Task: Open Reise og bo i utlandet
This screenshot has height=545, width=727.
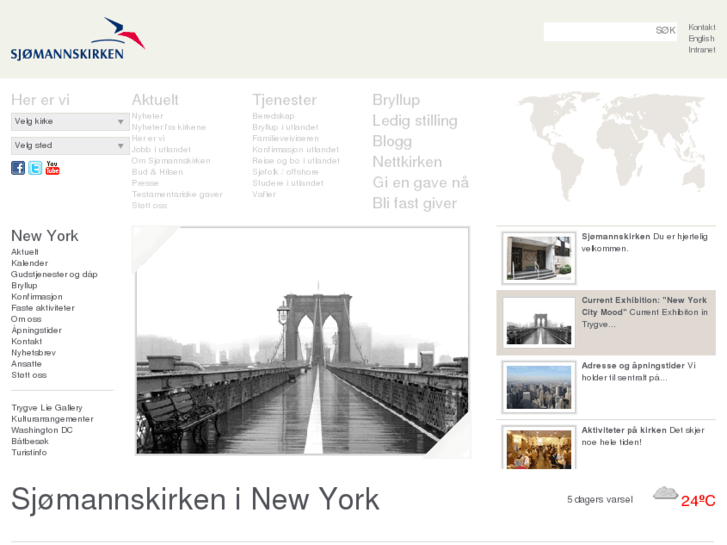Action: click(x=296, y=160)
